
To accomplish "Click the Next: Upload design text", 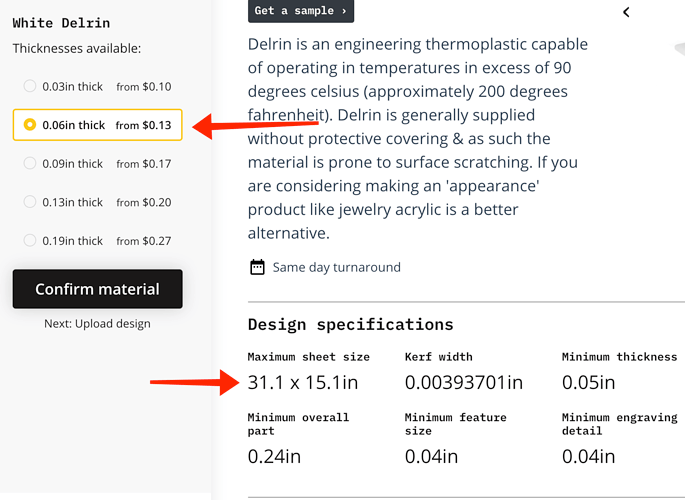I will (x=97, y=324).
